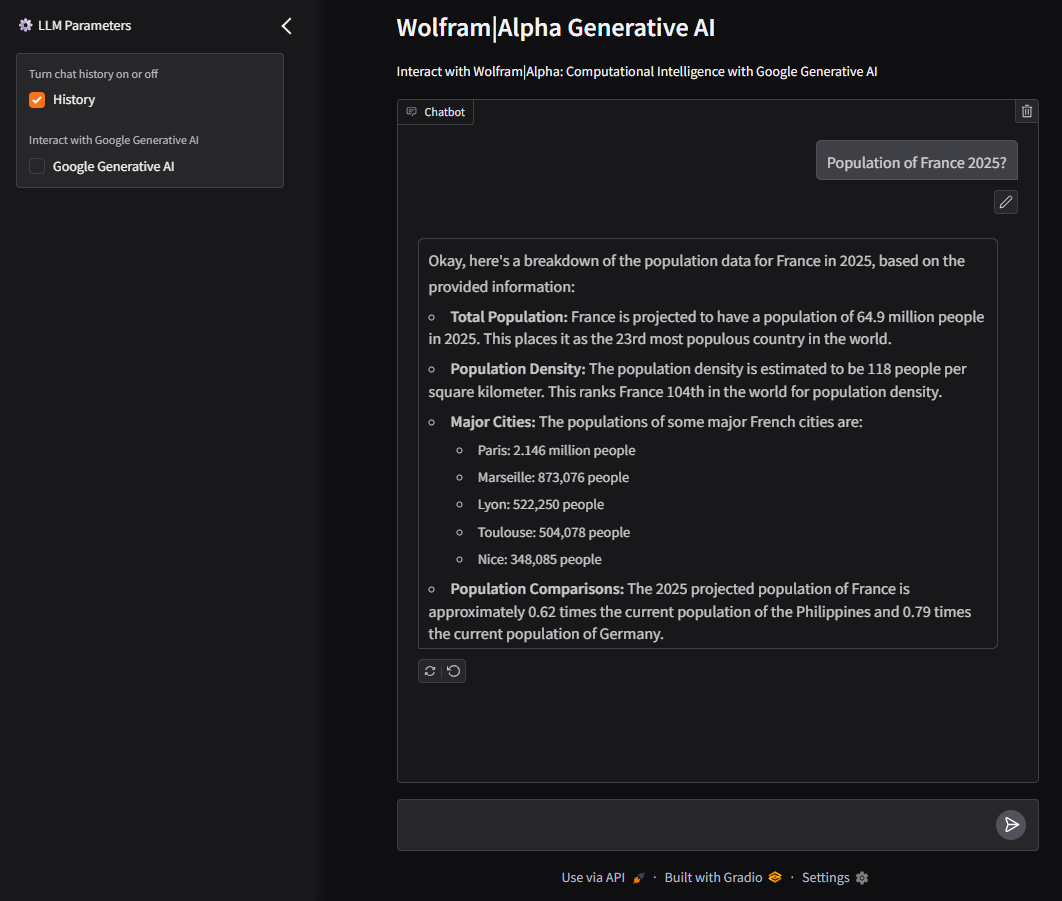The image size is (1062, 901).
Task: Click the "LLM Parameters" sidebar heading
Action: [84, 25]
